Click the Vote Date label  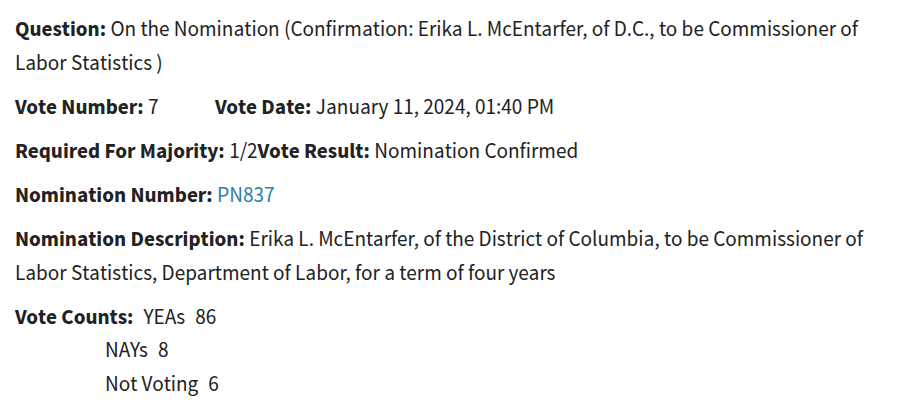point(263,107)
